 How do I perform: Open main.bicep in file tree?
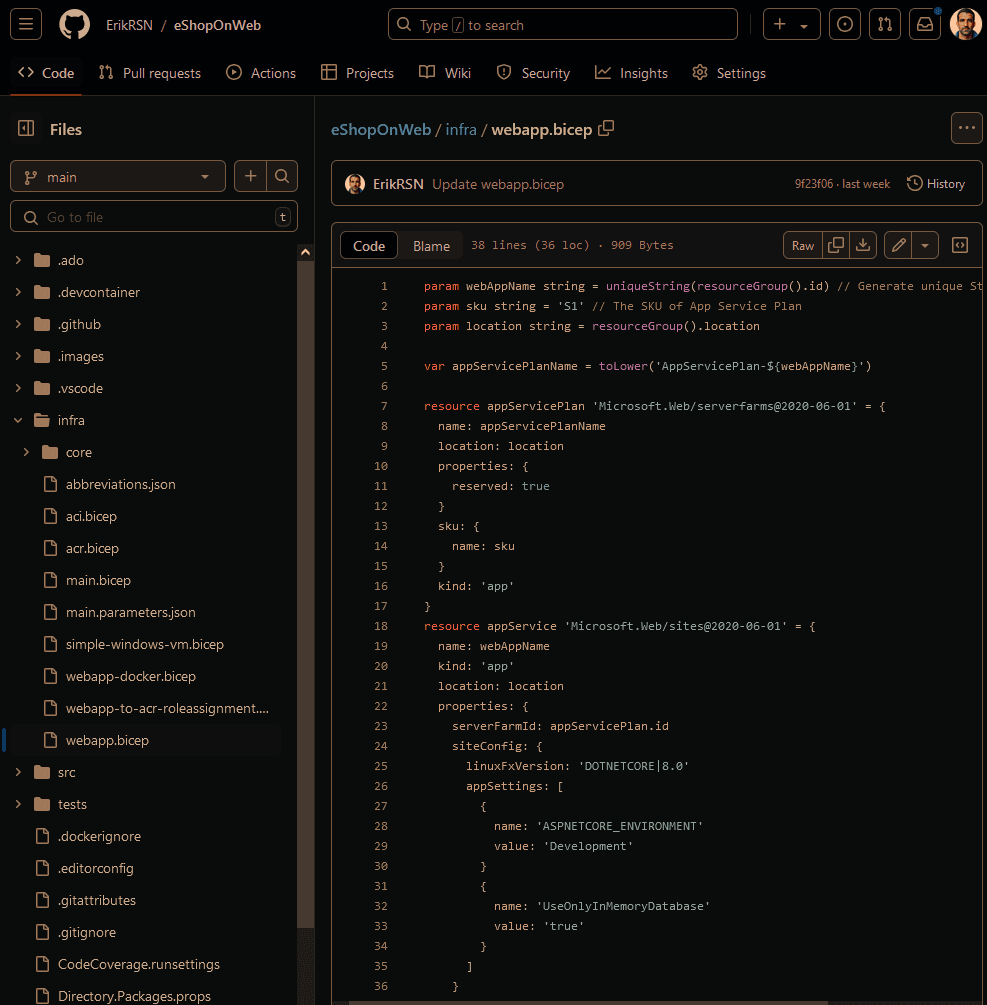[x=98, y=581]
